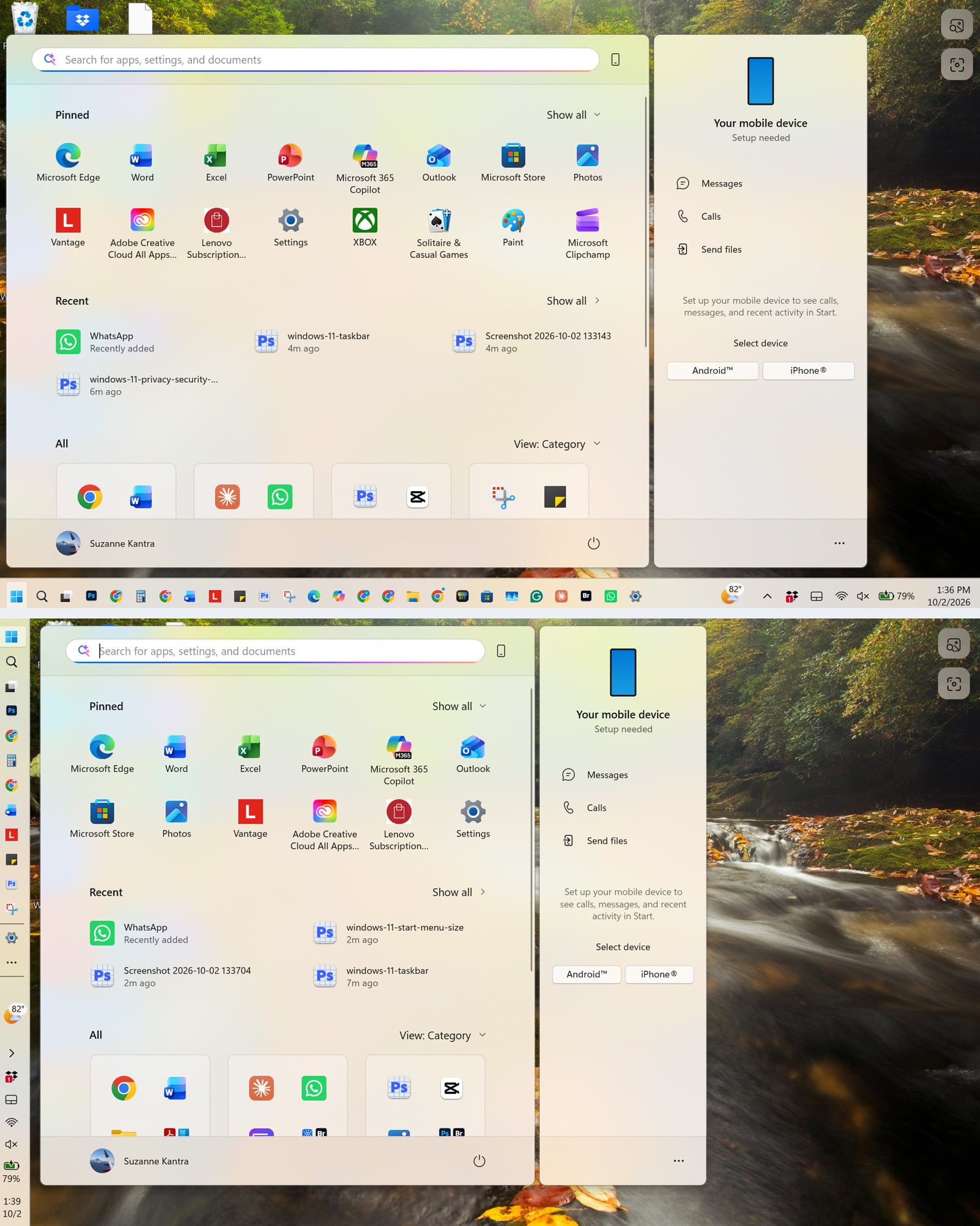Launch Solitaire & Casual Games

439,233
